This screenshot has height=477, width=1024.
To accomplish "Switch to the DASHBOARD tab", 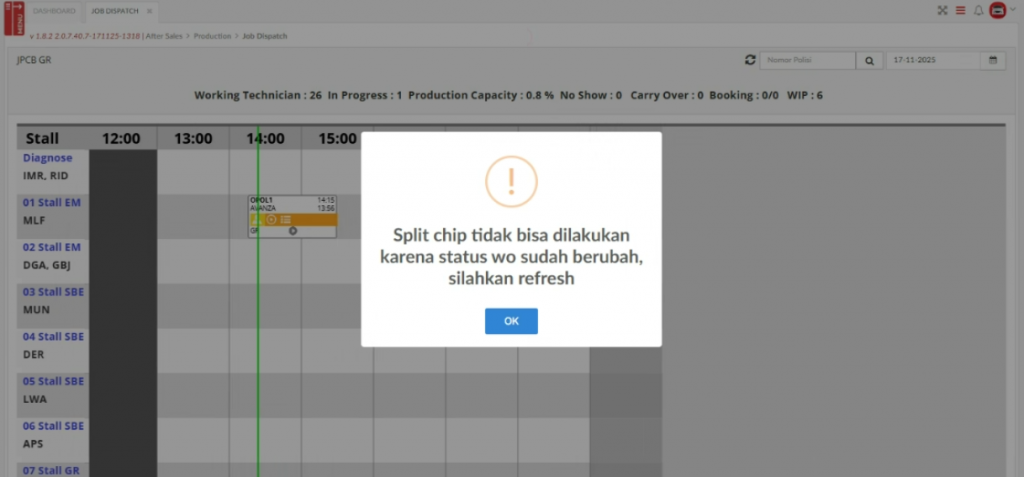I will click(54, 11).
